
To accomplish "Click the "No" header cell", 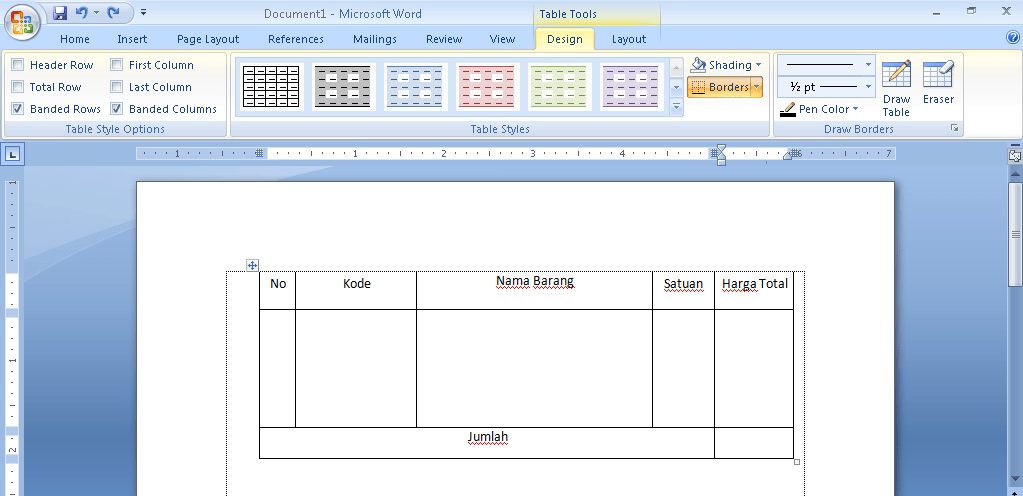I will [x=278, y=290].
